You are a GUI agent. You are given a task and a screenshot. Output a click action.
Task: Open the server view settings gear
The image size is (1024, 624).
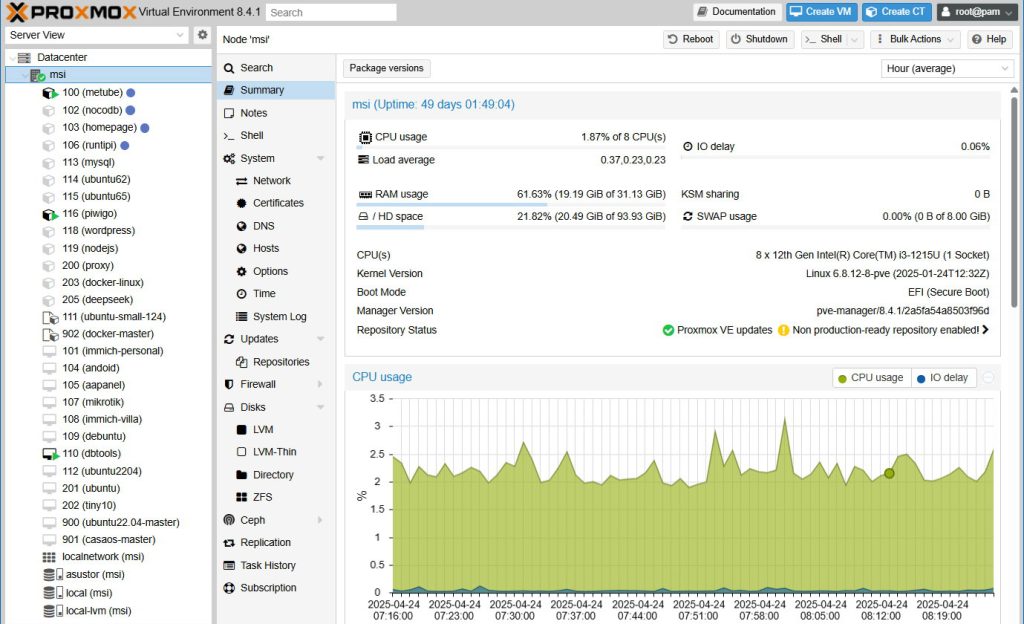tap(202, 35)
